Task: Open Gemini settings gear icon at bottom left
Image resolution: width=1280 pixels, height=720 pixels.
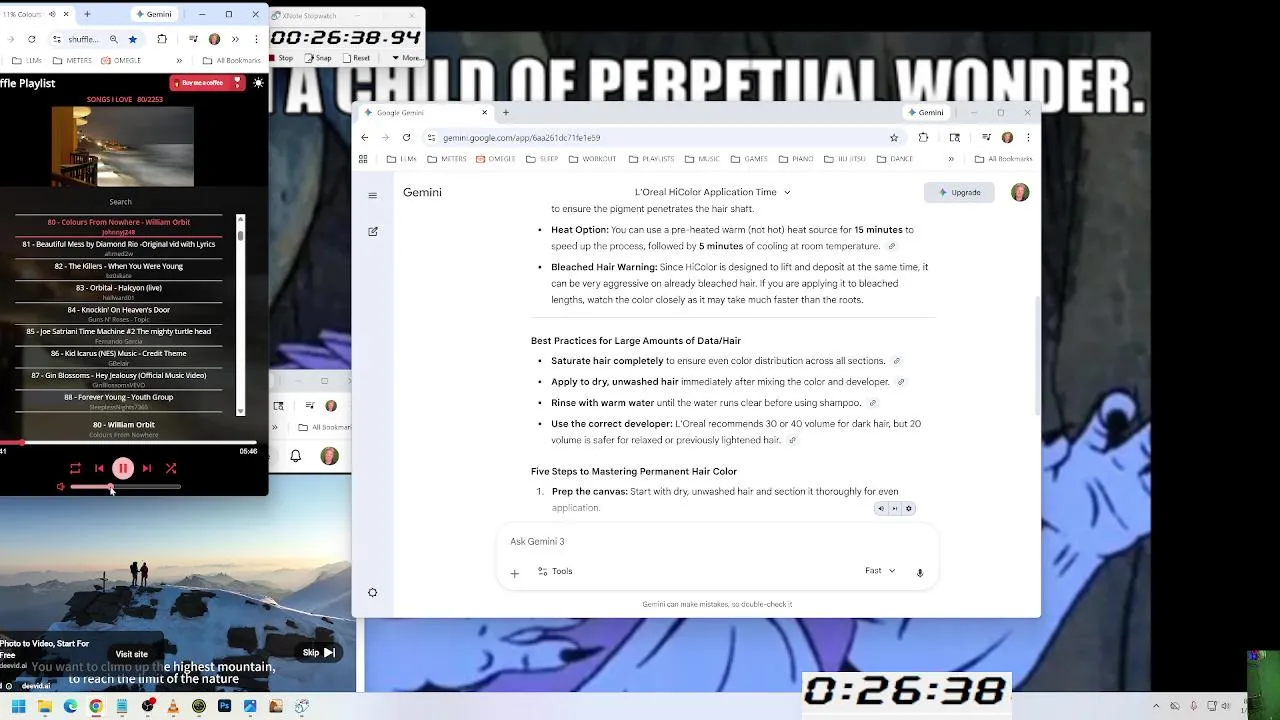Action: (373, 592)
